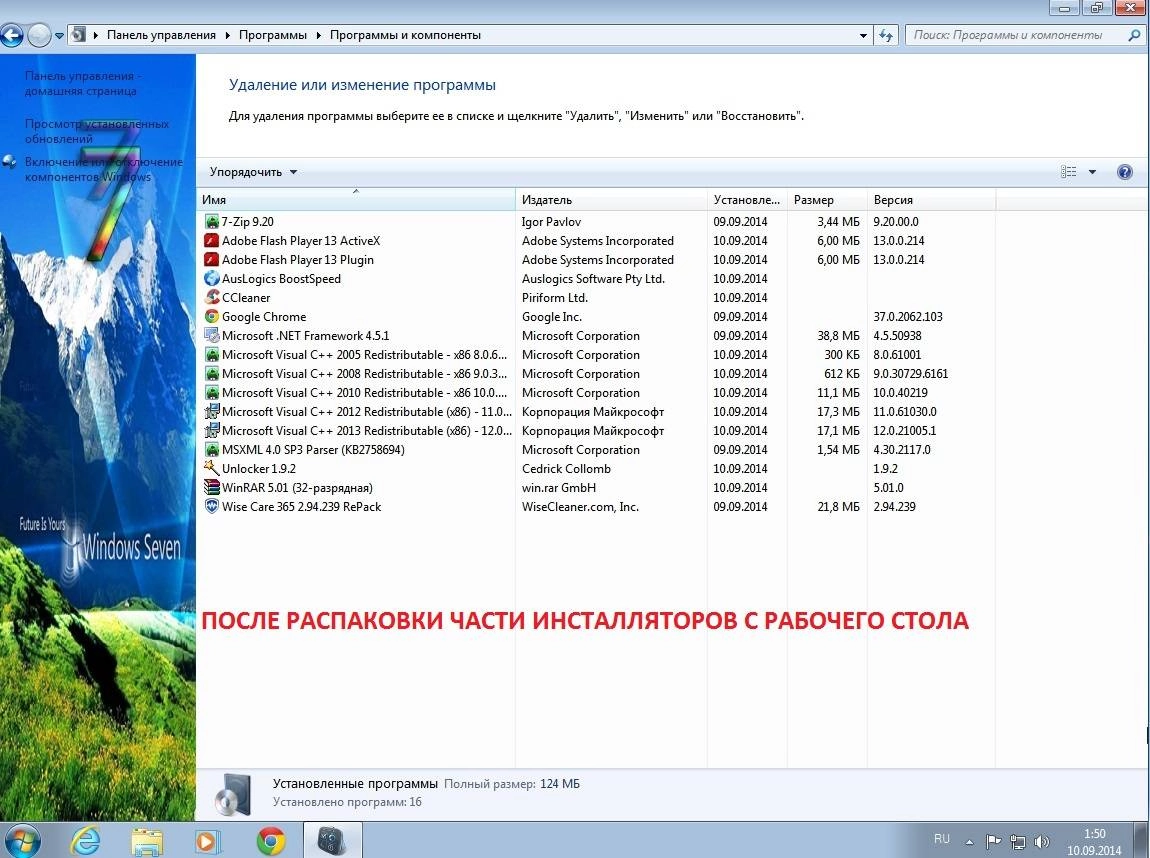Click the Visual C++ 2012 Redistributable icon
This screenshot has width=1150, height=858.
click(x=211, y=412)
